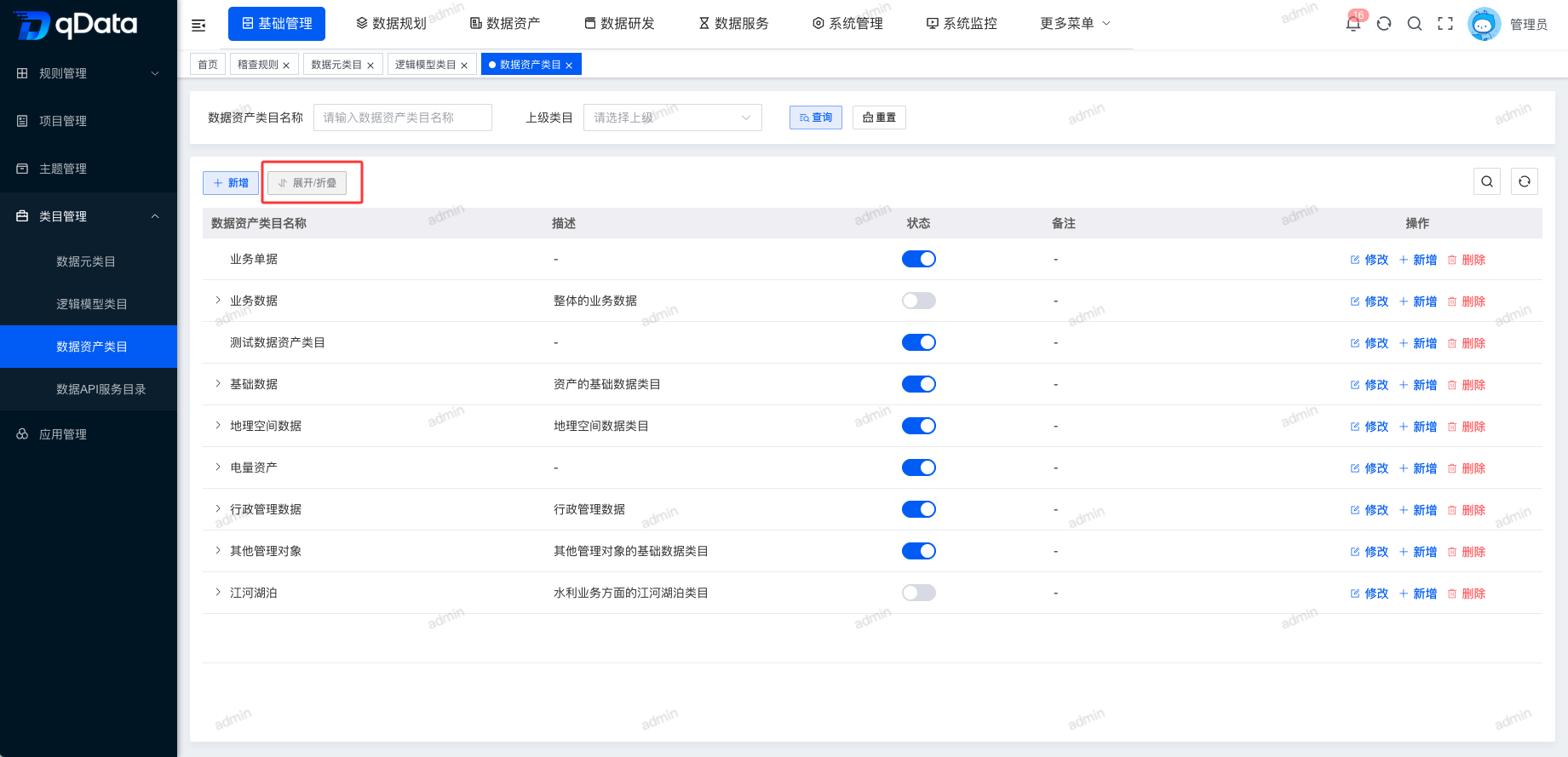This screenshot has height=757, width=1568.
Task: Expand 规则管理 sidebar menu
Action: [x=89, y=73]
